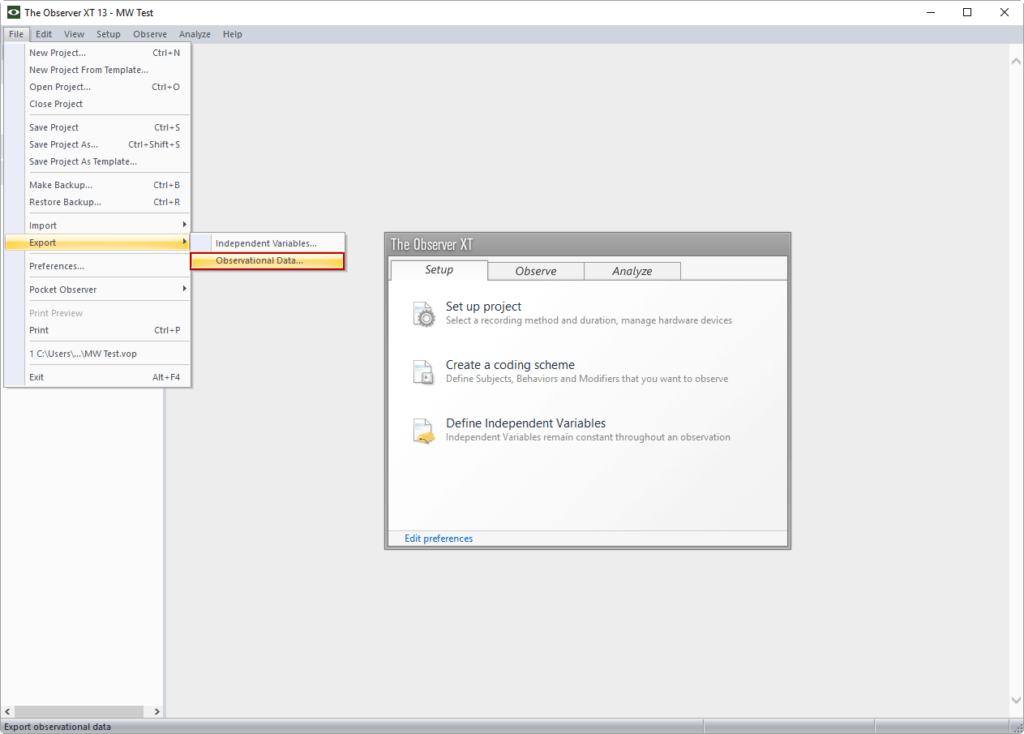The width and height of the screenshot is (1024, 734).
Task: Click the Observer XT icon in title bar
Action: pos(12,12)
